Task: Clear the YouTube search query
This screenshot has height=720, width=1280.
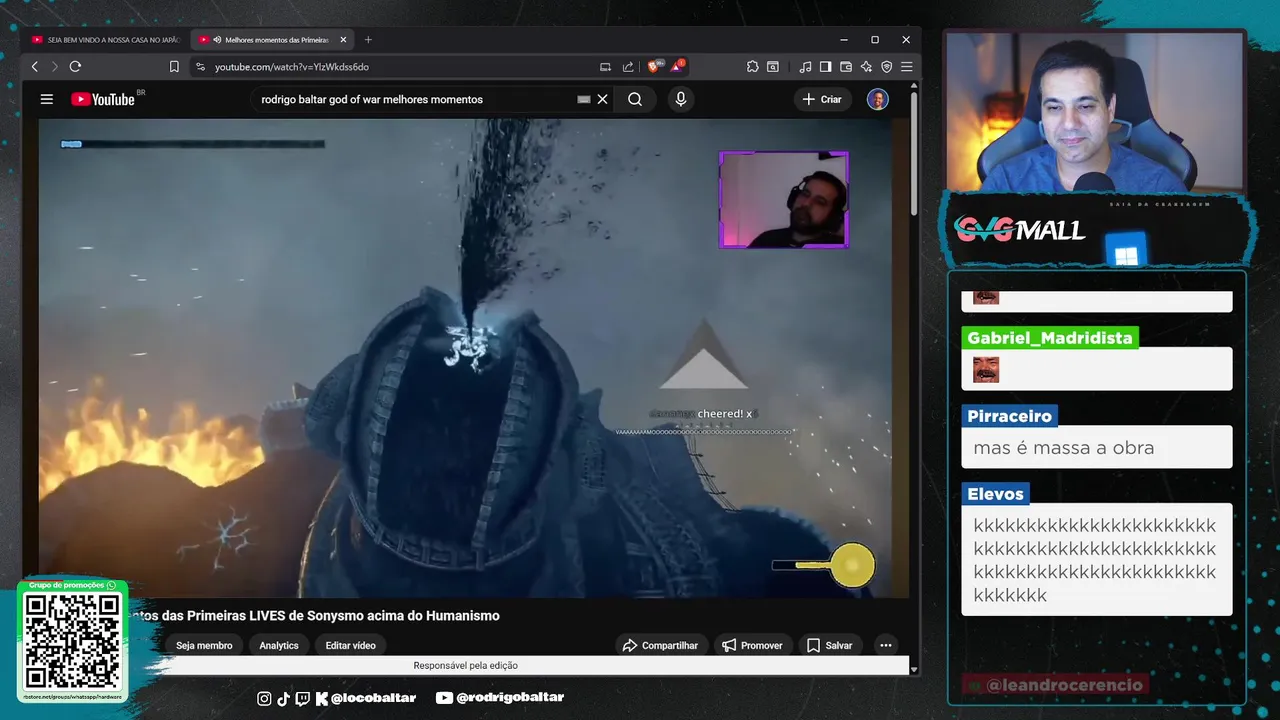Action: coord(603,99)
